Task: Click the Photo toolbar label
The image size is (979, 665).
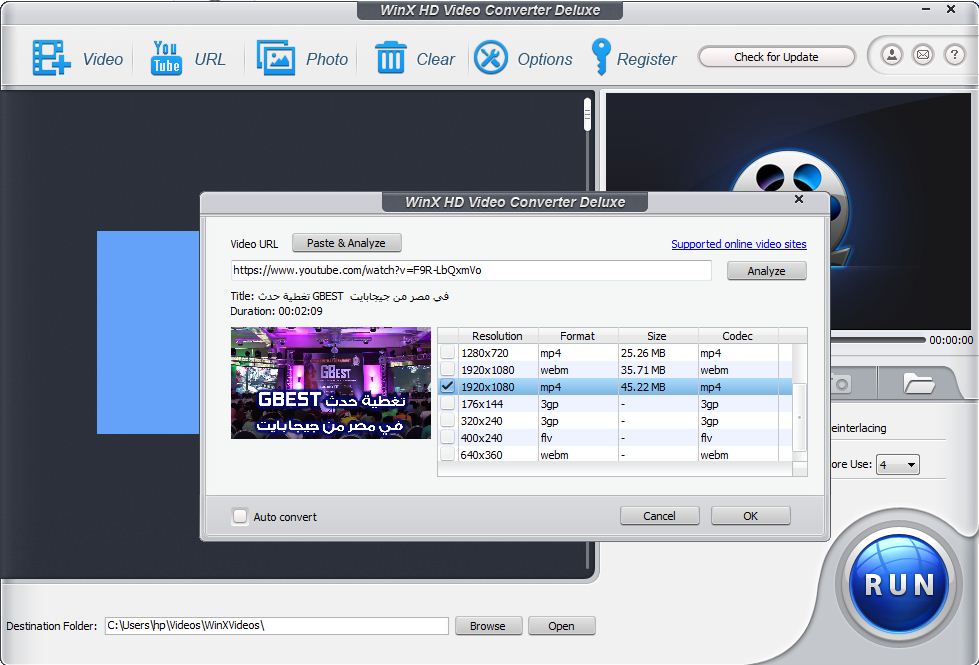Action: (327, 59)
